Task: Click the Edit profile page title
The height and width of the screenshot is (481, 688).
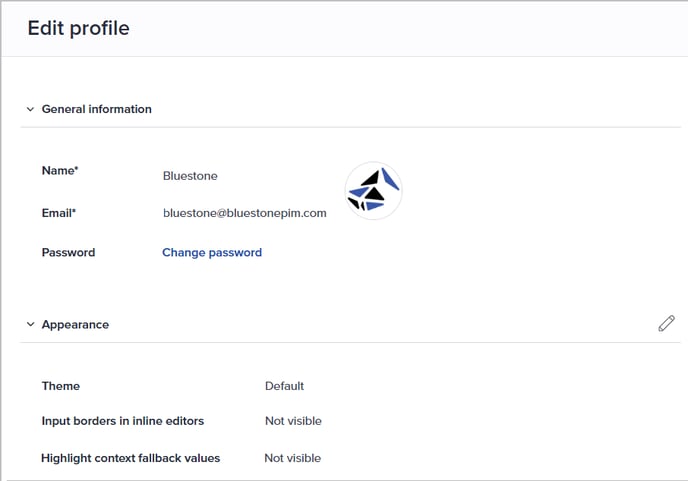Action: [78, 28]
